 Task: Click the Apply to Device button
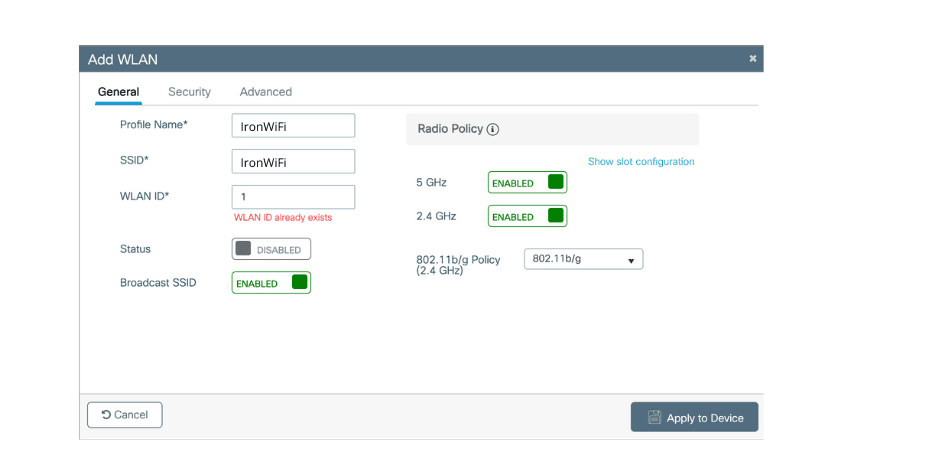point(694,418)
